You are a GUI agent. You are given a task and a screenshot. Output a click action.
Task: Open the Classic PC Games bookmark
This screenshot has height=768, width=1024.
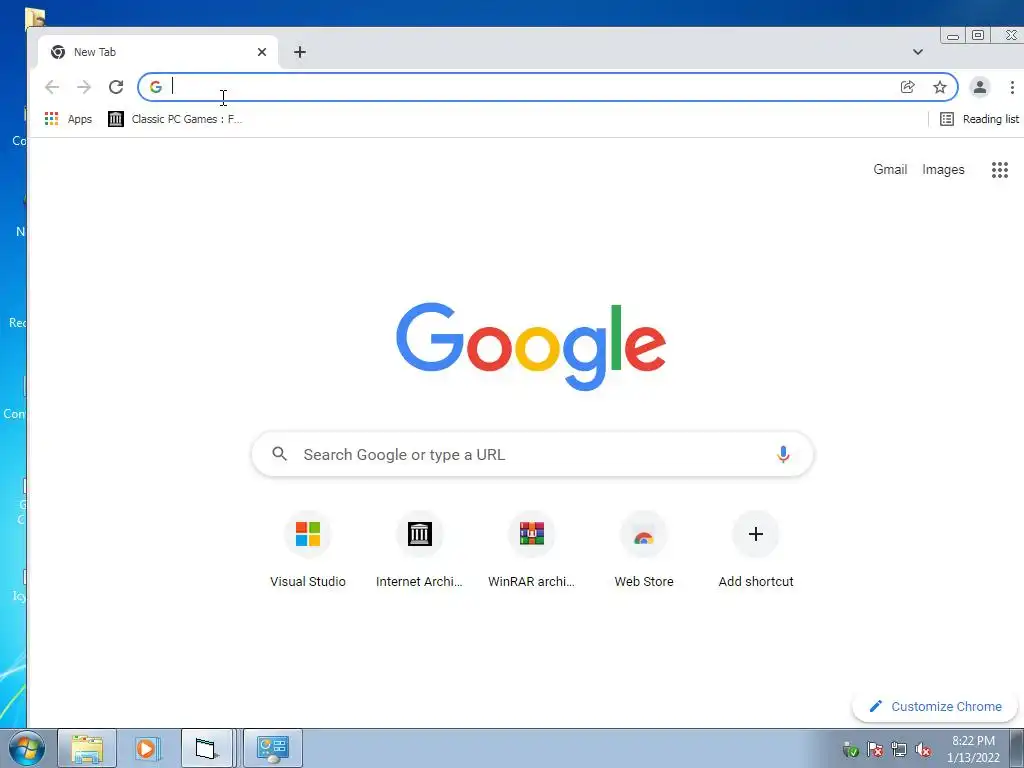175,119
